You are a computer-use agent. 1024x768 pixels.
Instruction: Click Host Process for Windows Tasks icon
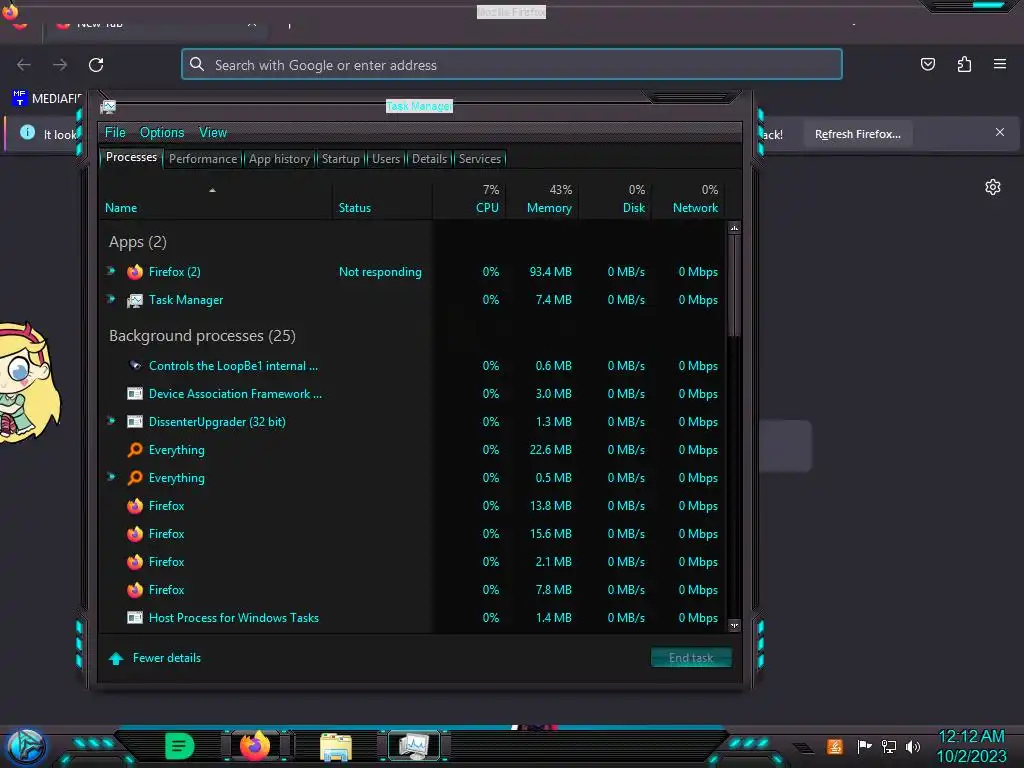coord(135,618)
